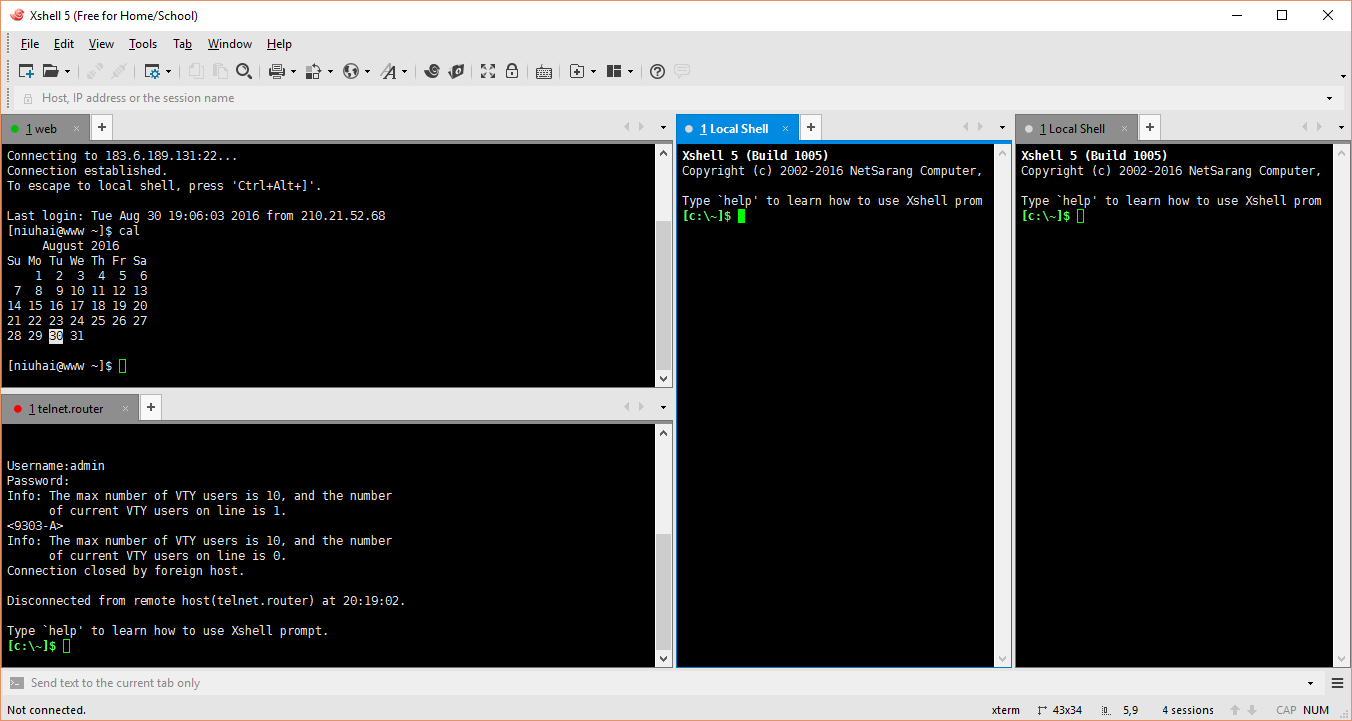
Task: Expand the globe encoding dropdown arrow
Action: tap(367, 72)
